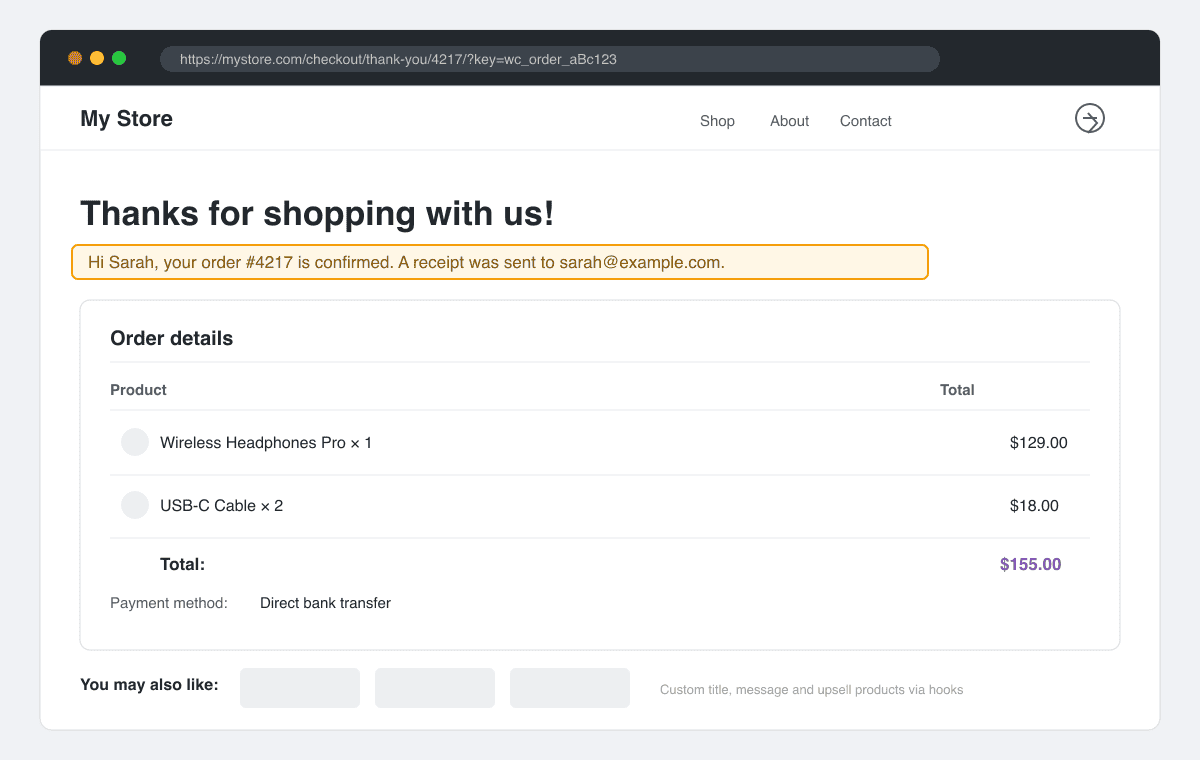Open the first upsell product placeholder
1200x760 pixels.
(300, 688)
